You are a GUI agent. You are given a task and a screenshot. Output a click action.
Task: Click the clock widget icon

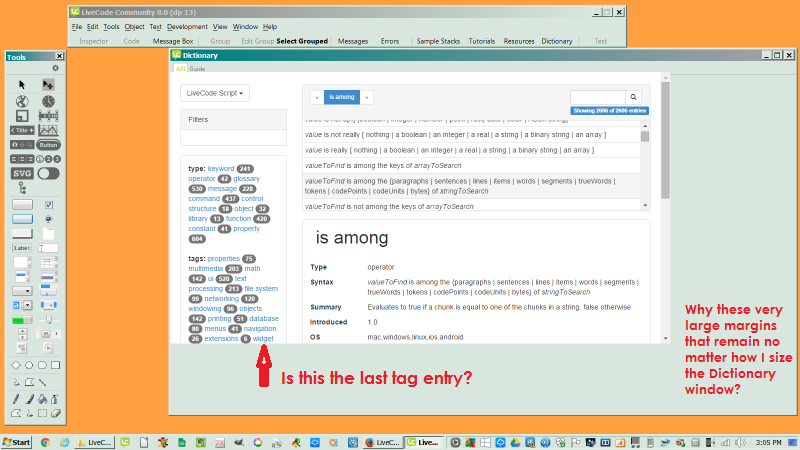point(48,102)
